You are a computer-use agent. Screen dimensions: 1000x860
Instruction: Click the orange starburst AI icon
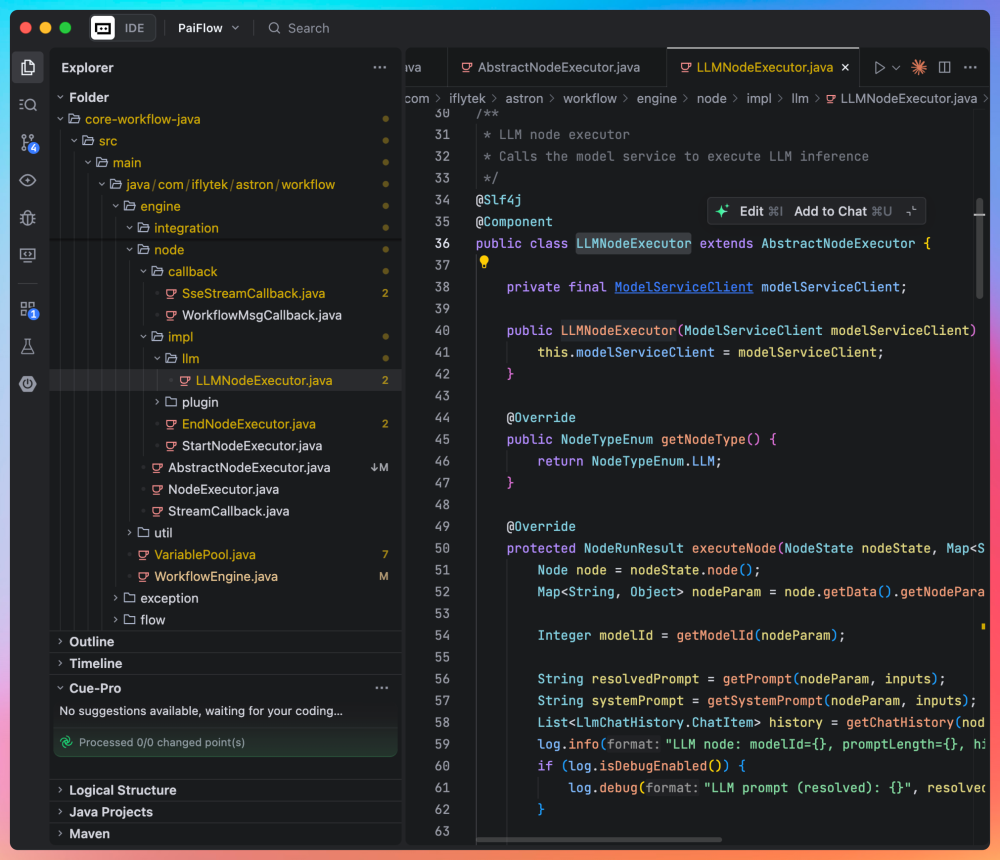coord(918,68)
